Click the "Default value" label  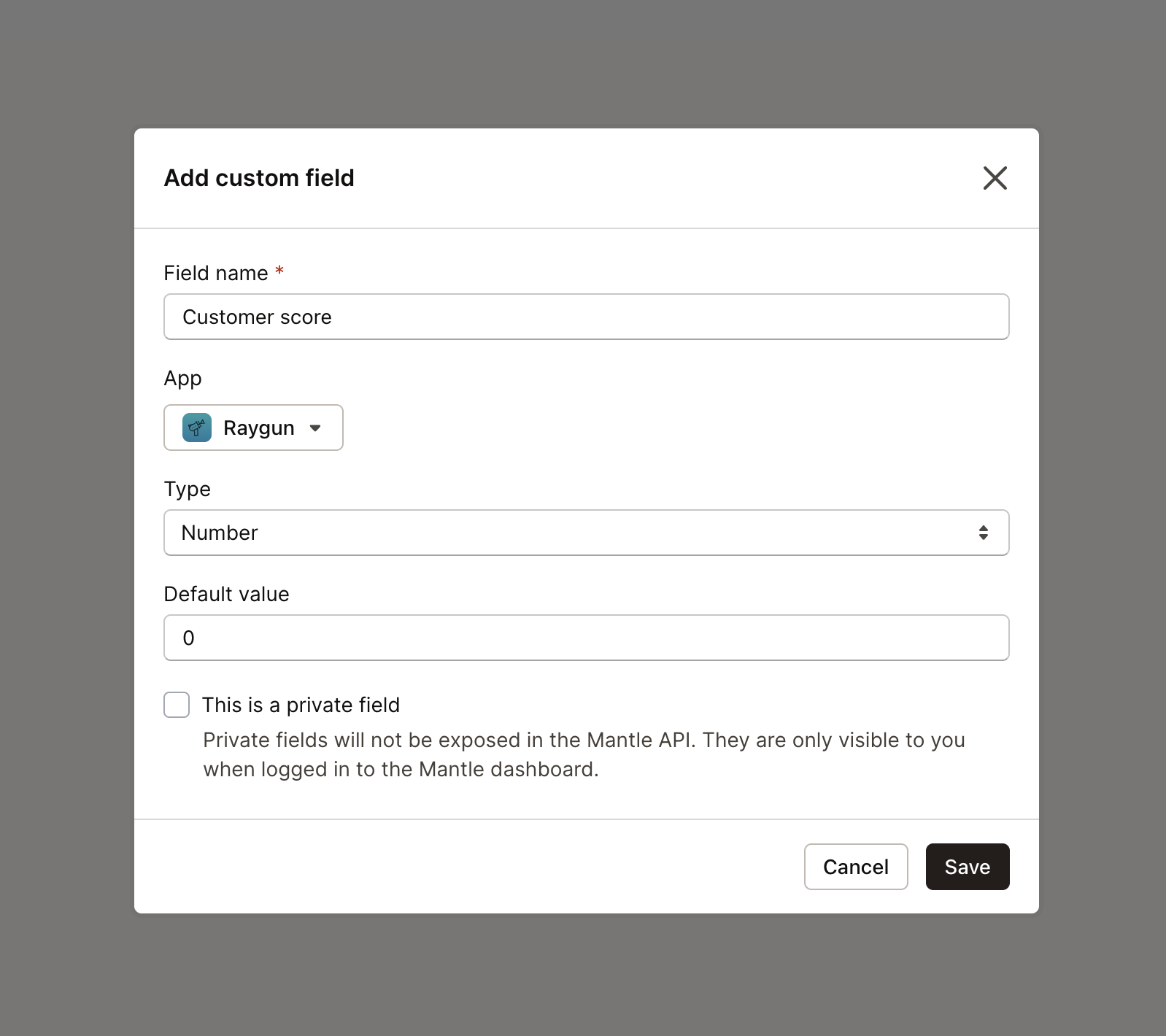[x=226, y=594]
